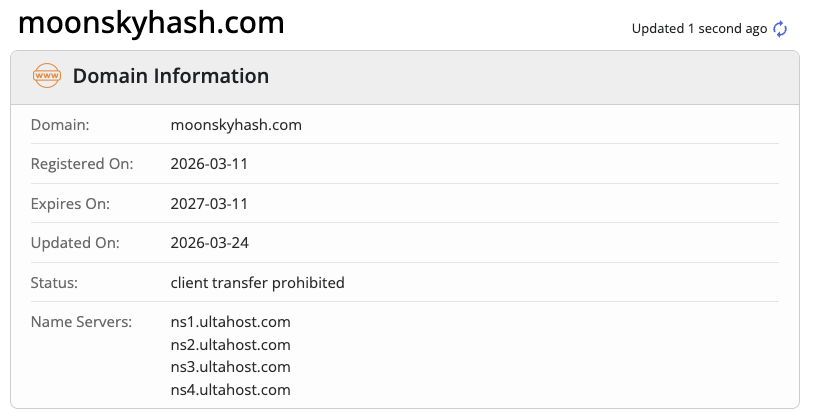Click the Domain: field label
This screenshot has width=816, height=420.
click(60, 125)
